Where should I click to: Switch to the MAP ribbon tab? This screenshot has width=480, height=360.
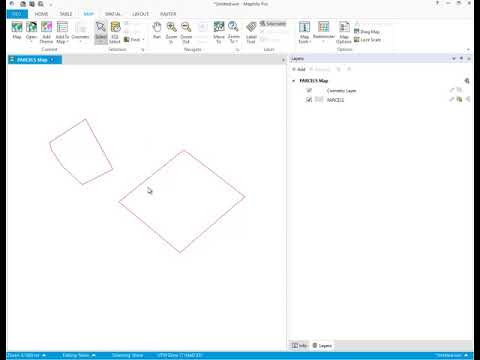[89, 14]
